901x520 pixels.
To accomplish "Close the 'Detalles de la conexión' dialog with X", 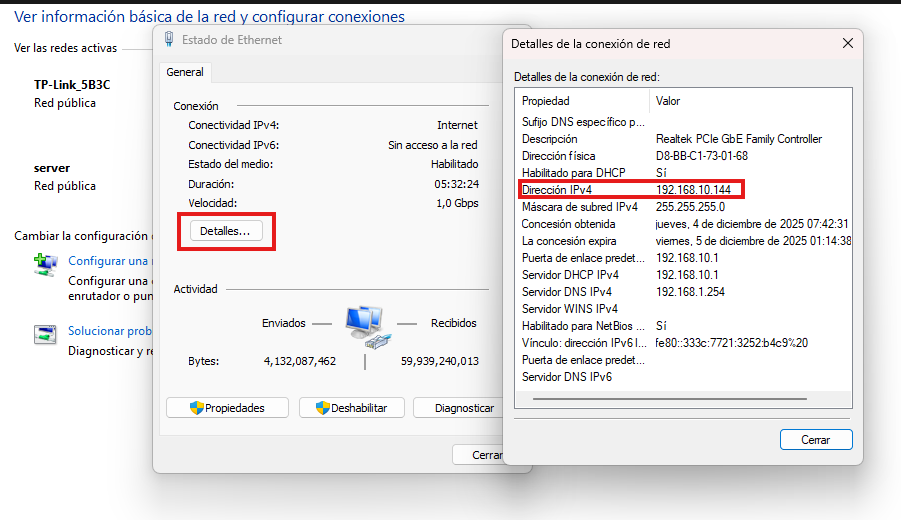I will tap(848, 44).
